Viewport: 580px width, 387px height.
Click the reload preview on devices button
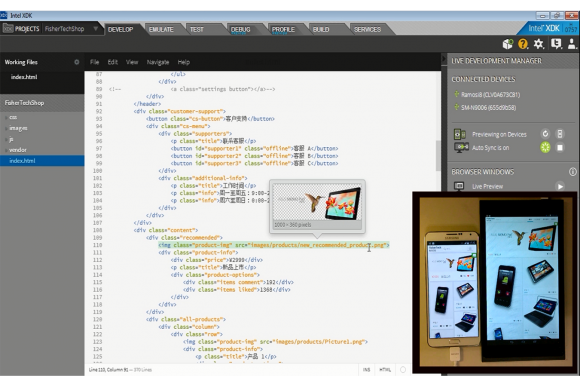(x=545, y=134)
